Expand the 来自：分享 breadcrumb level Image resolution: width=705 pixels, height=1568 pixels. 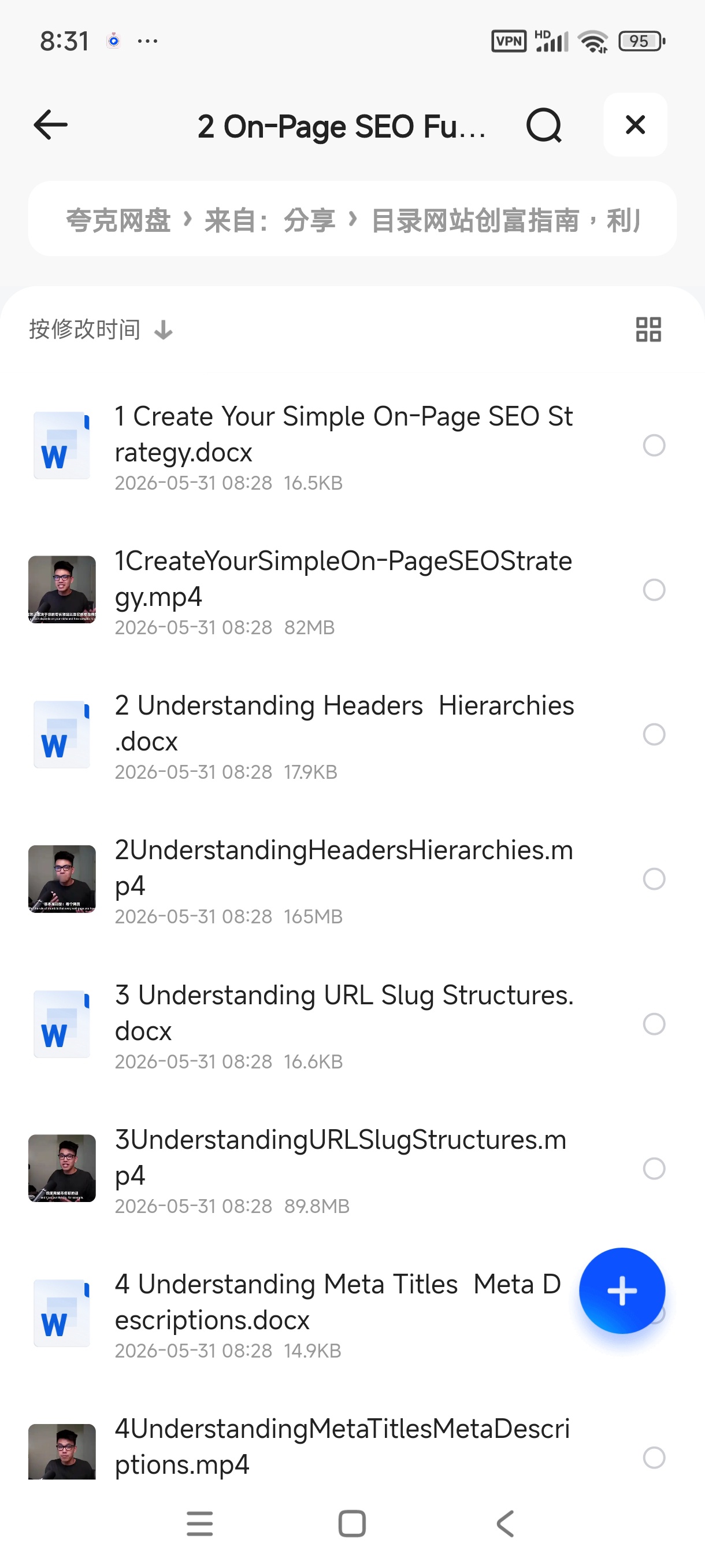(x=269, y=220)
